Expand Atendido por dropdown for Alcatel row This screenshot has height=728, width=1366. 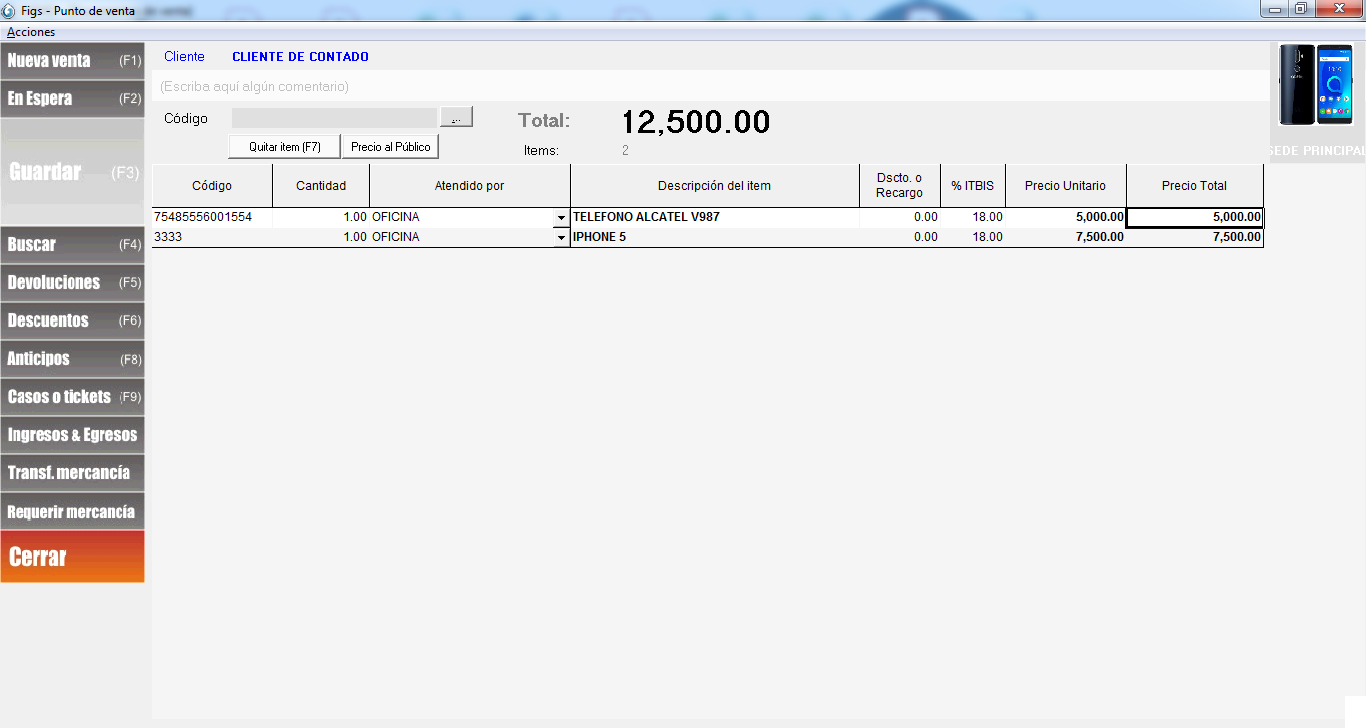[561, 217]
